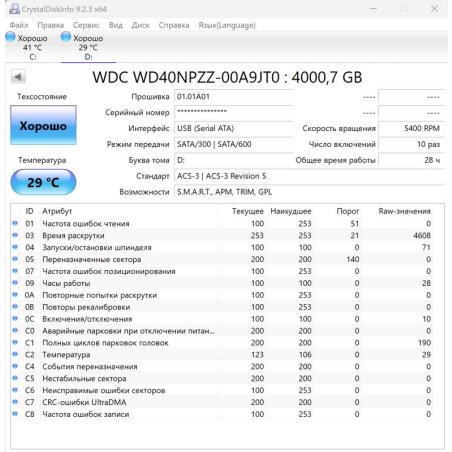Click status dot of row C7
The height and width of the screenshot is (452, 452).
click(15, 402)
